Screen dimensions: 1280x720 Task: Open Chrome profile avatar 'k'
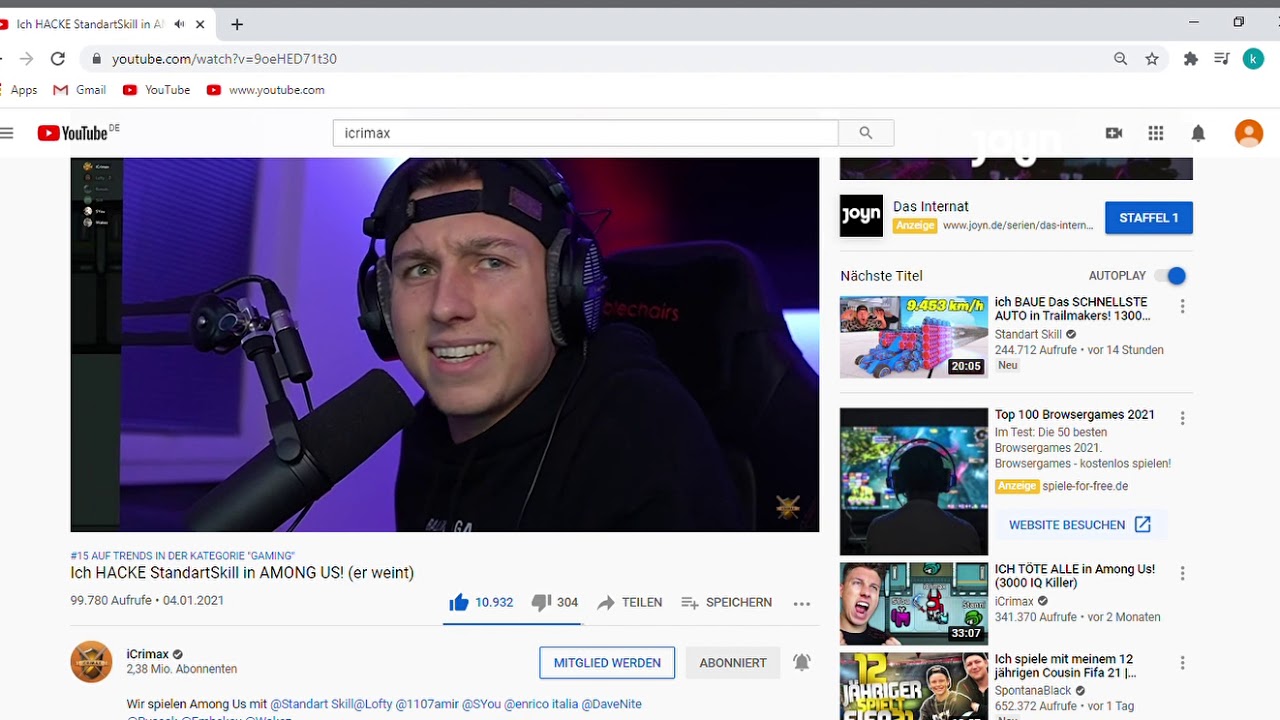pyautogui.click(x=1253, y=59)
